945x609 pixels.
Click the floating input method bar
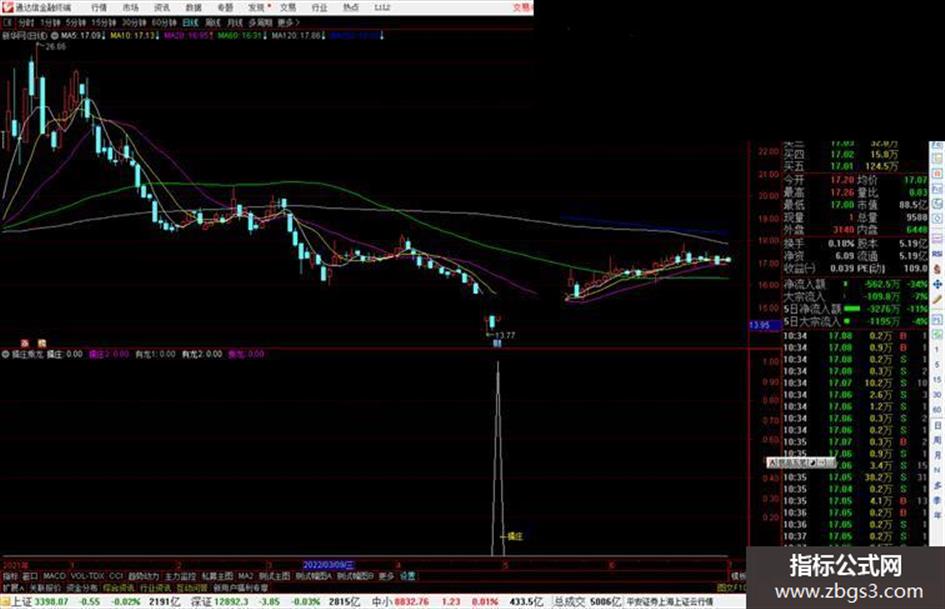pos(801,462)
